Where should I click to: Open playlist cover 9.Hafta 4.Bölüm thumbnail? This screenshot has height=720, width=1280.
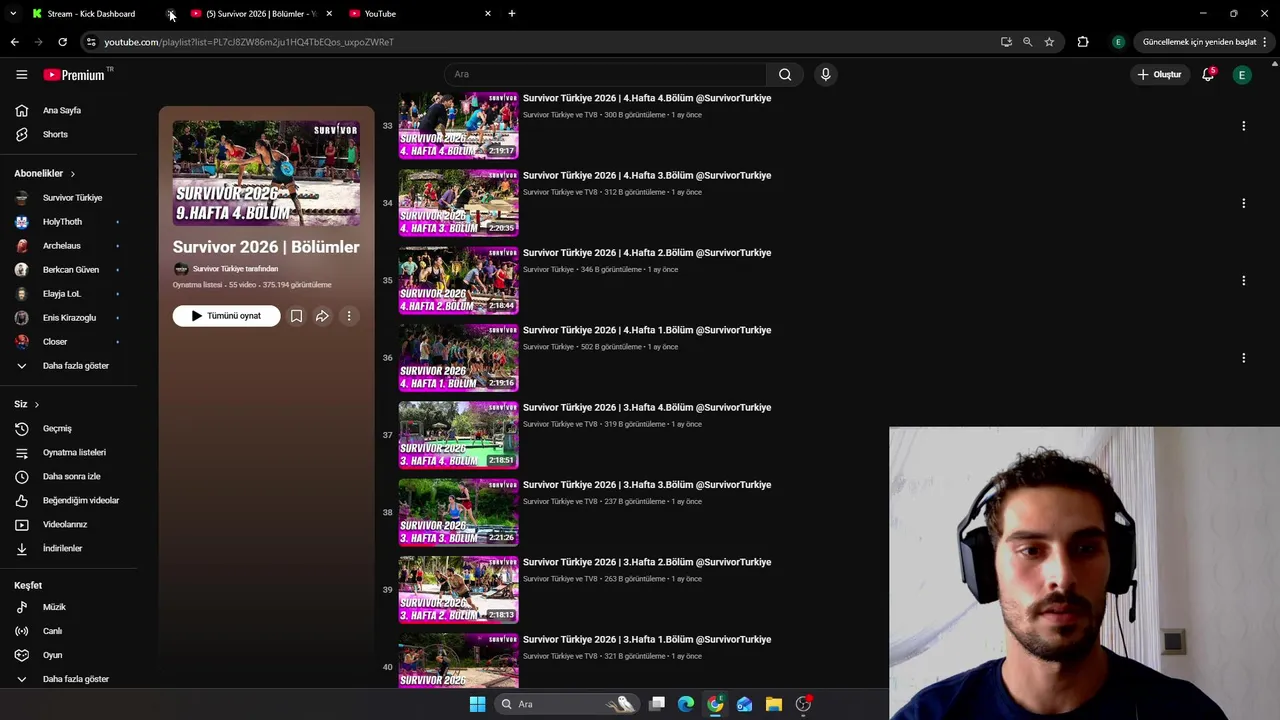pyautogui.click(x=266, y=173)
